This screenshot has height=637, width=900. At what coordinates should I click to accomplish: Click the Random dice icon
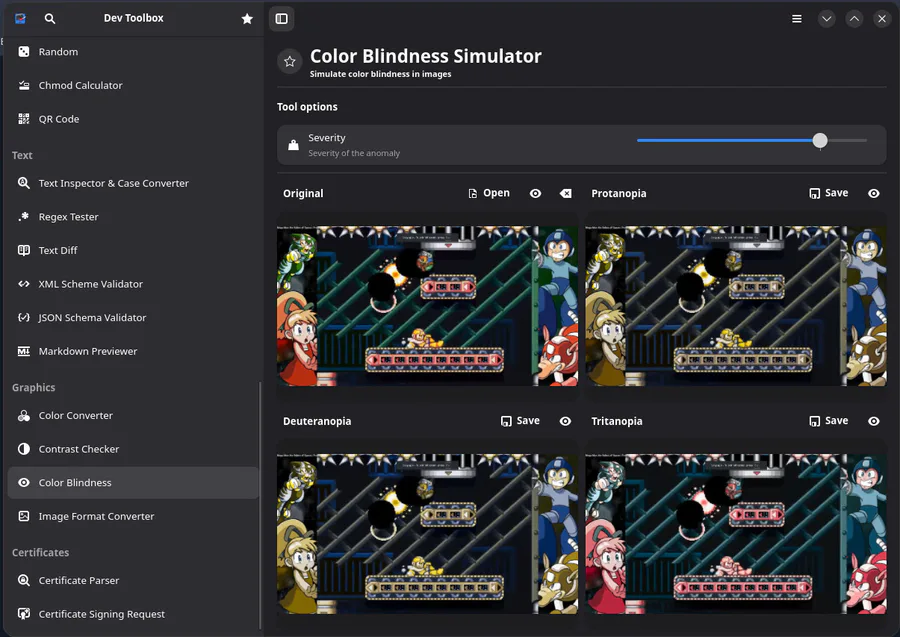(x=24, y=52)
